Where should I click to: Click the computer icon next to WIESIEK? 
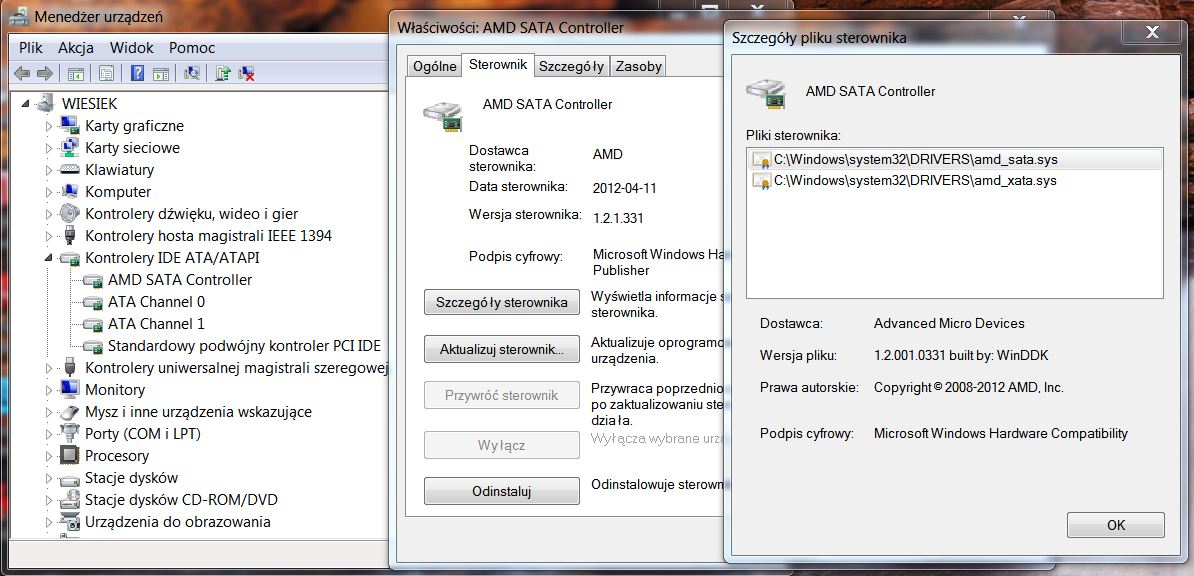(46, 103)
